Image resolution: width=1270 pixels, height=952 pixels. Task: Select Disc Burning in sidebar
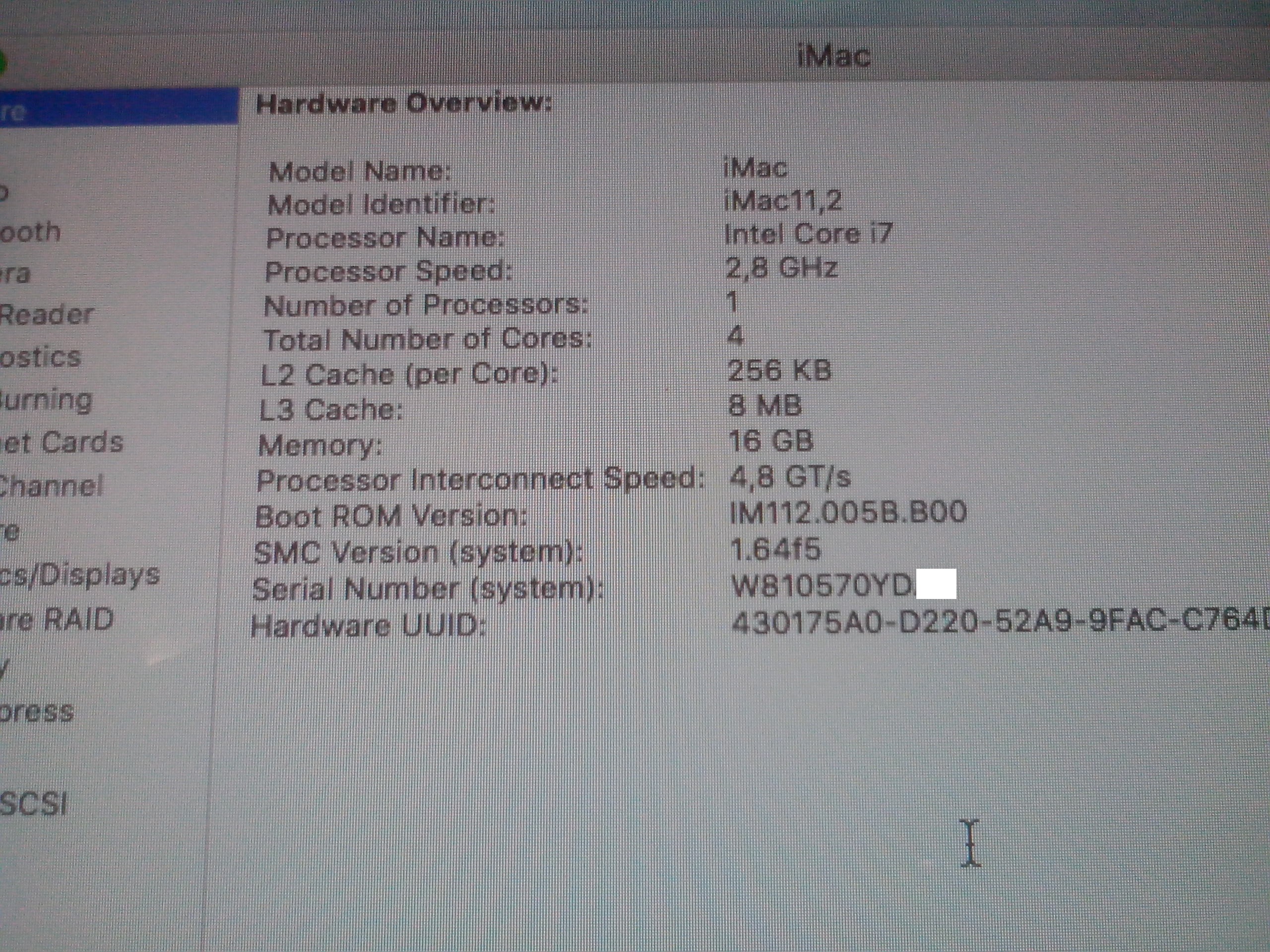pos(46,401)
